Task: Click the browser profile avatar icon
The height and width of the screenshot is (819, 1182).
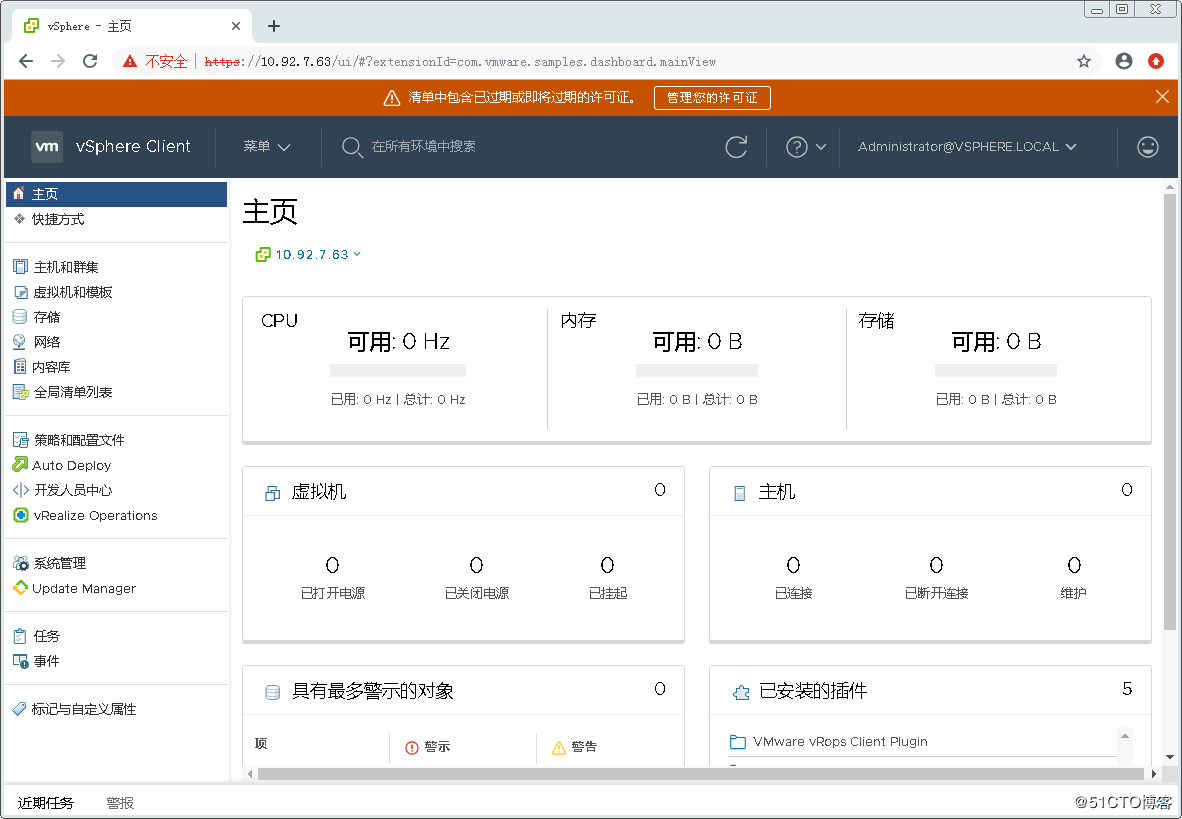Action: pos(1123,61)
